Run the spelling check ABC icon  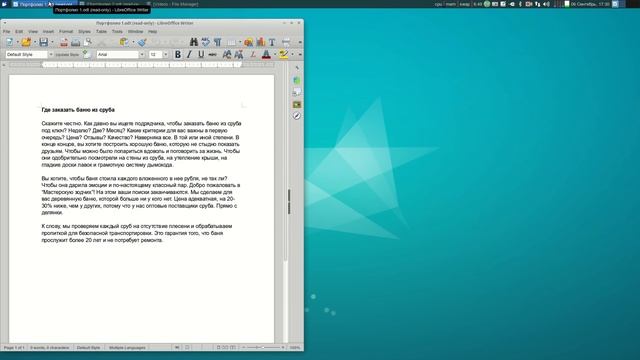pos(206,42)
